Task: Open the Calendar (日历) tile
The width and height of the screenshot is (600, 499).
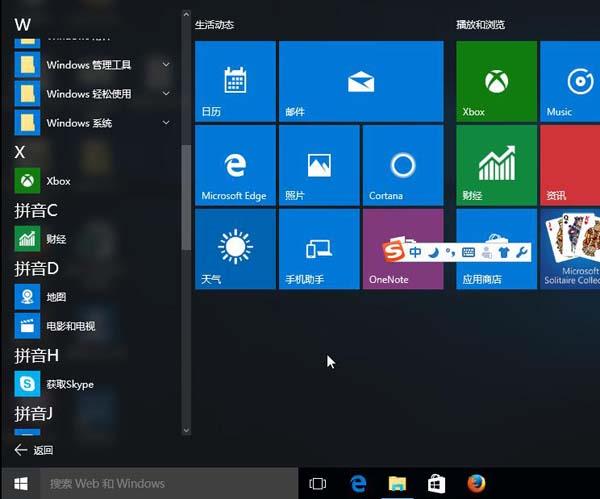Action: click(x=235, y=82)
